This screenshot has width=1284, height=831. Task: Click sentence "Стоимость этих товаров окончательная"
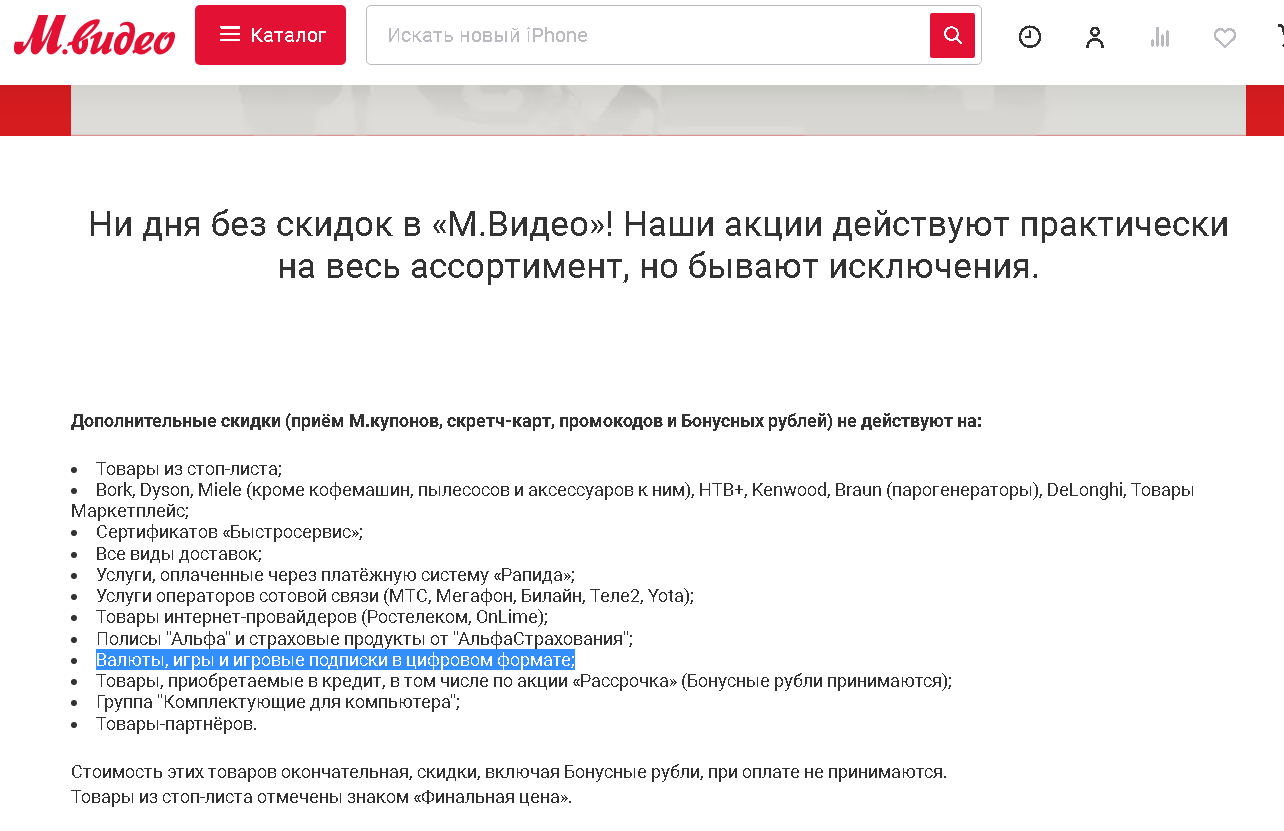tap(509, 772)
